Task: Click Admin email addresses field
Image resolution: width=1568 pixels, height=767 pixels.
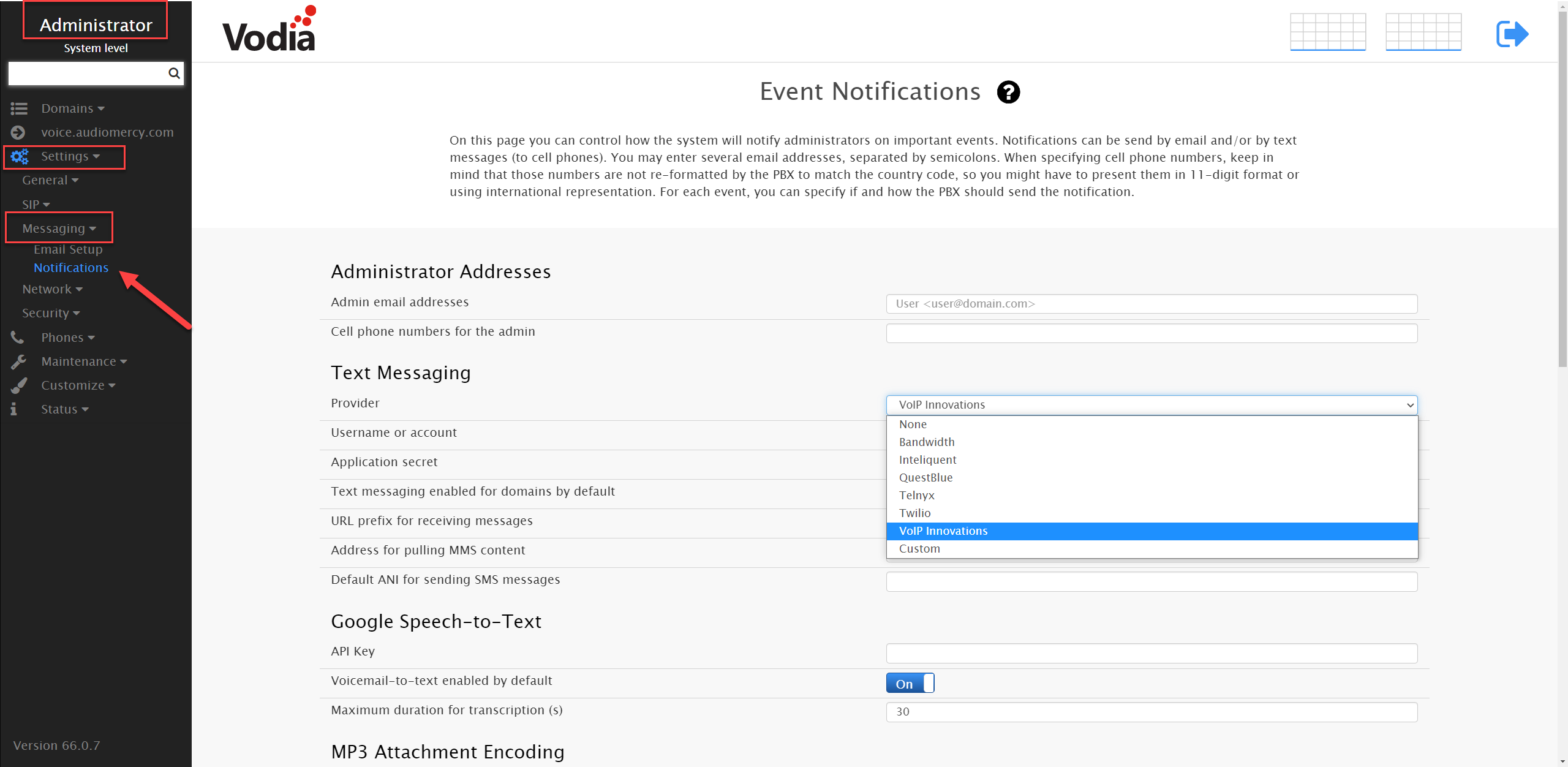Action: 1151,304
